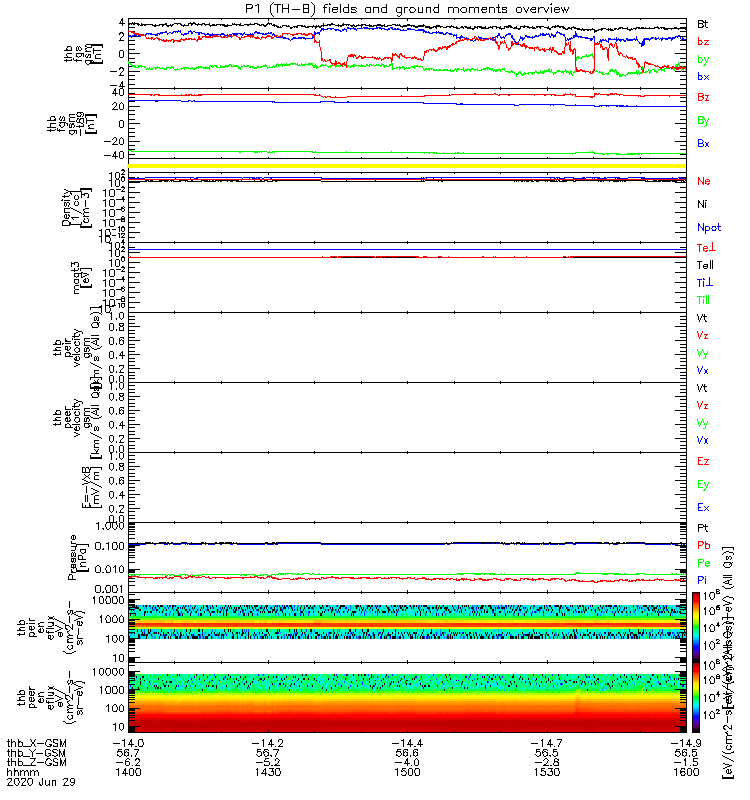Click the 'thb_Y-GSM' row label
Screen dimensions: 750x800
point(36,753)
